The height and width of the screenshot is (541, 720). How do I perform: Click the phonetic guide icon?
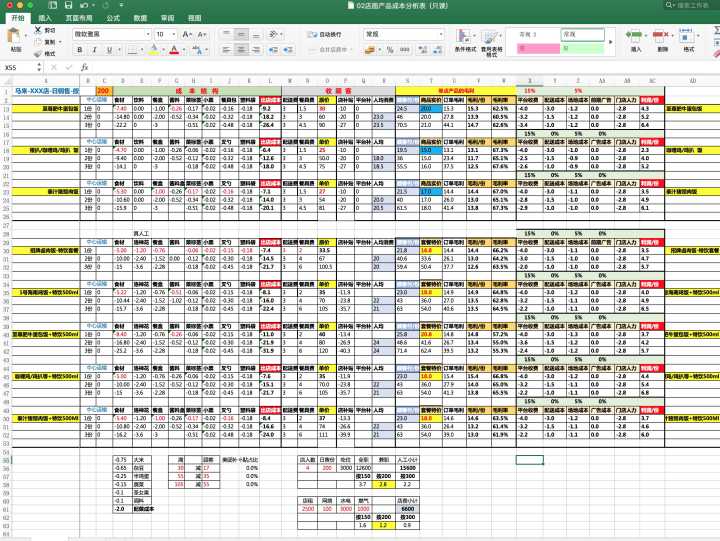coord(197,50)
